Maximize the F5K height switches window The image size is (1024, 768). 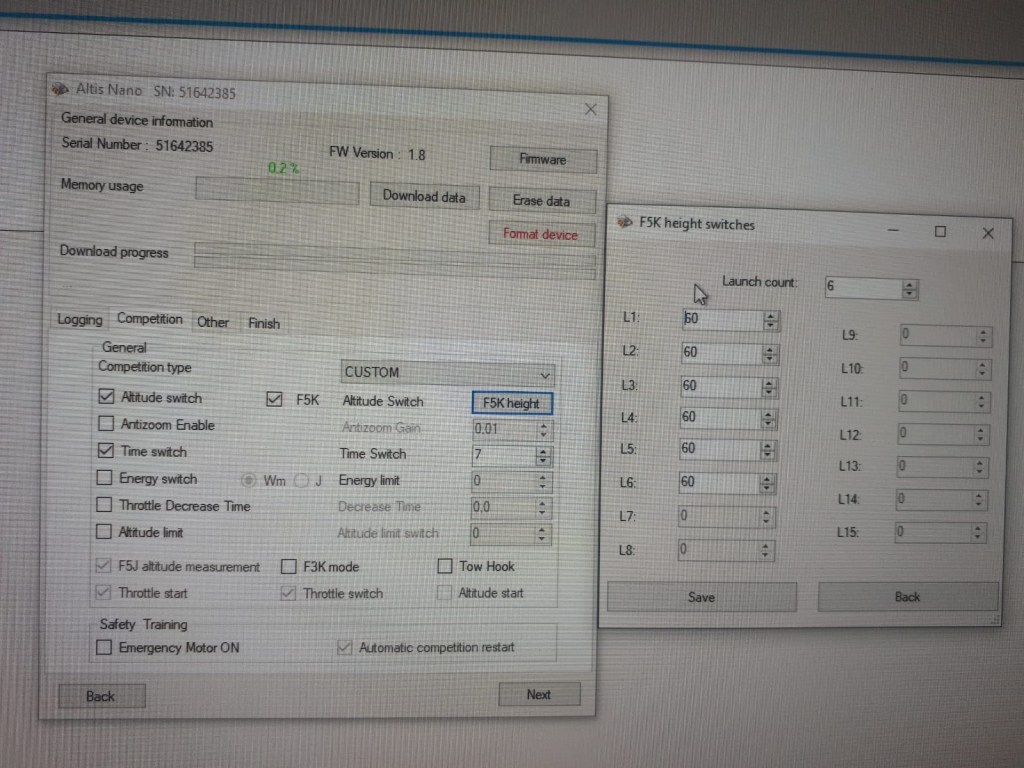[x=940, y=231]
